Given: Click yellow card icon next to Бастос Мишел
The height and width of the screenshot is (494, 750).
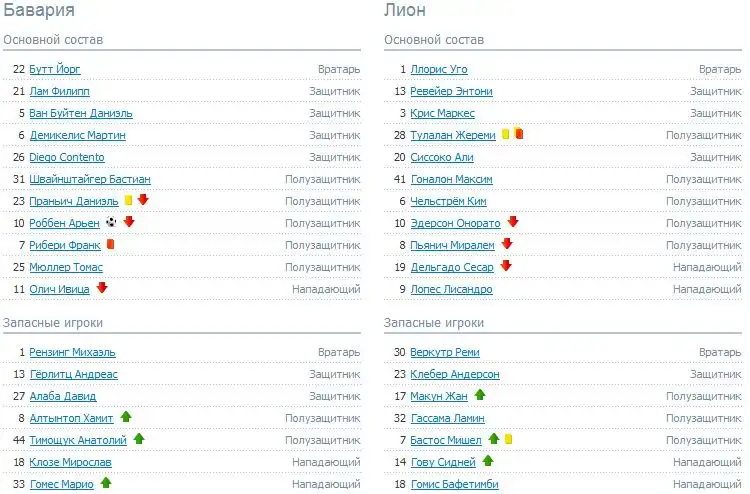Looking at the screenshot, I should tap(508, 439).
